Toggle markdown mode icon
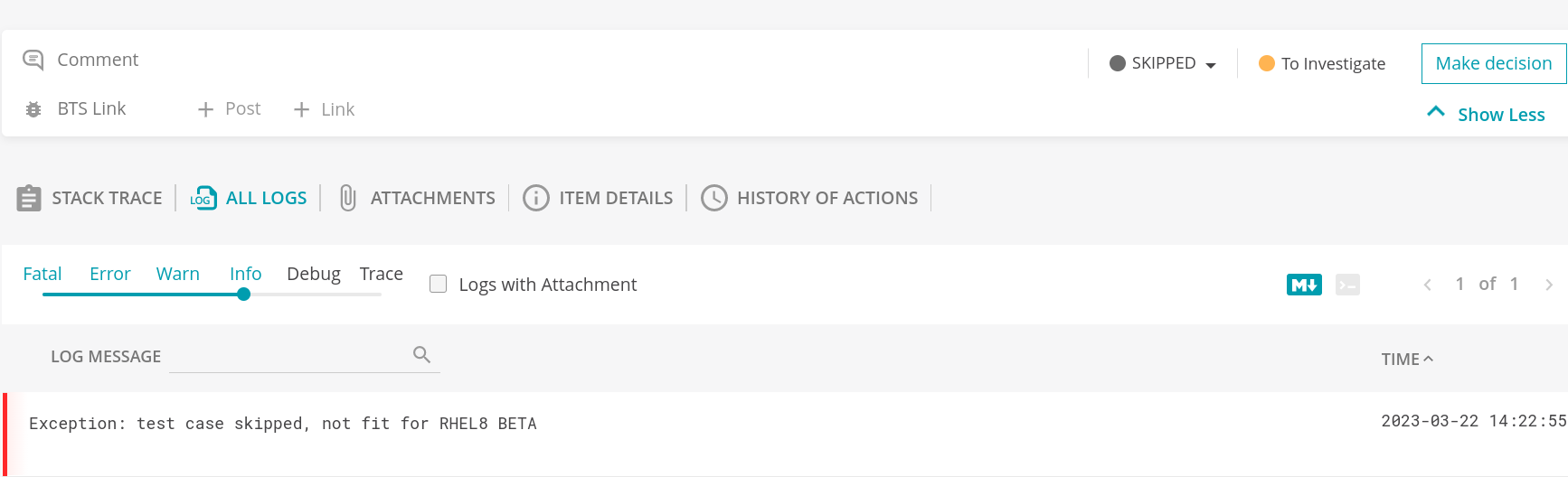 pyautogui.click(x=1304, y=285)
